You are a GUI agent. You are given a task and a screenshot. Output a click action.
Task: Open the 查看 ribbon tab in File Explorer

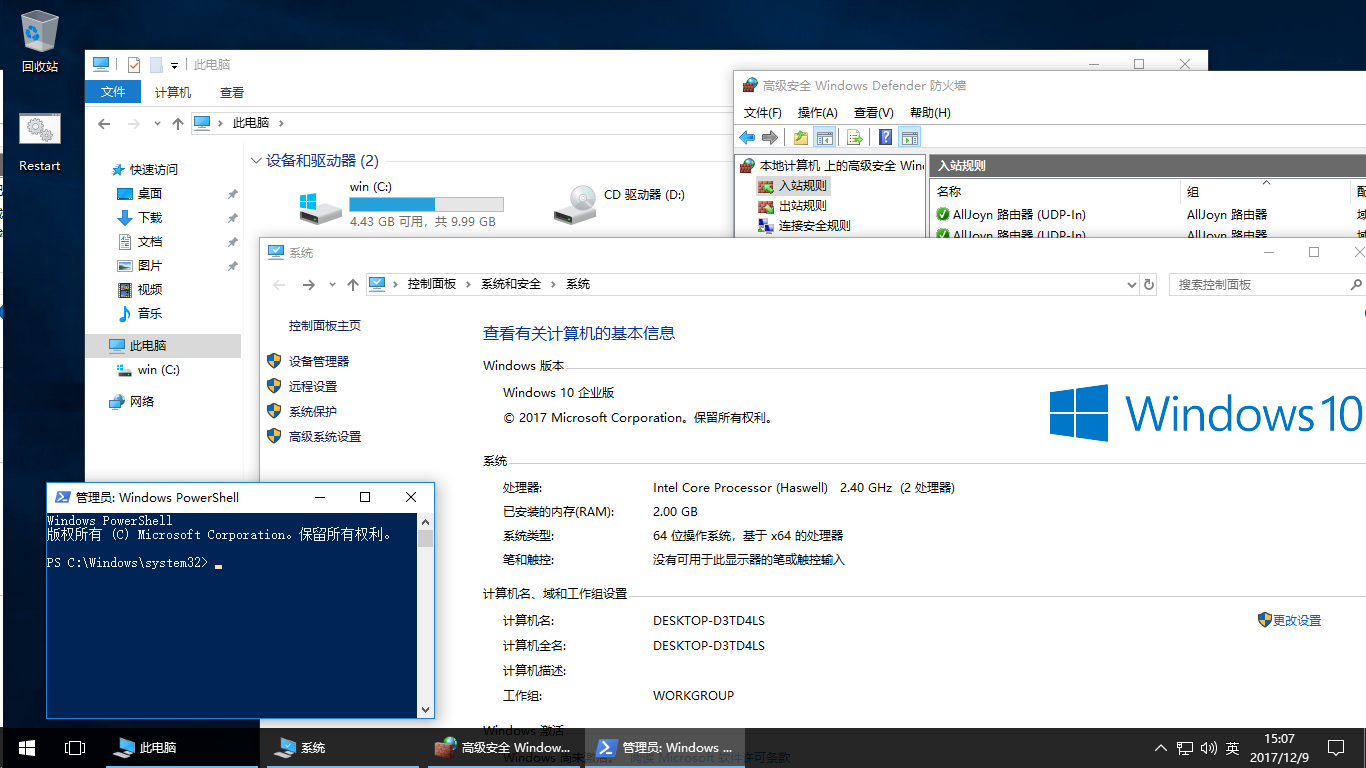[x=232, y=92]
